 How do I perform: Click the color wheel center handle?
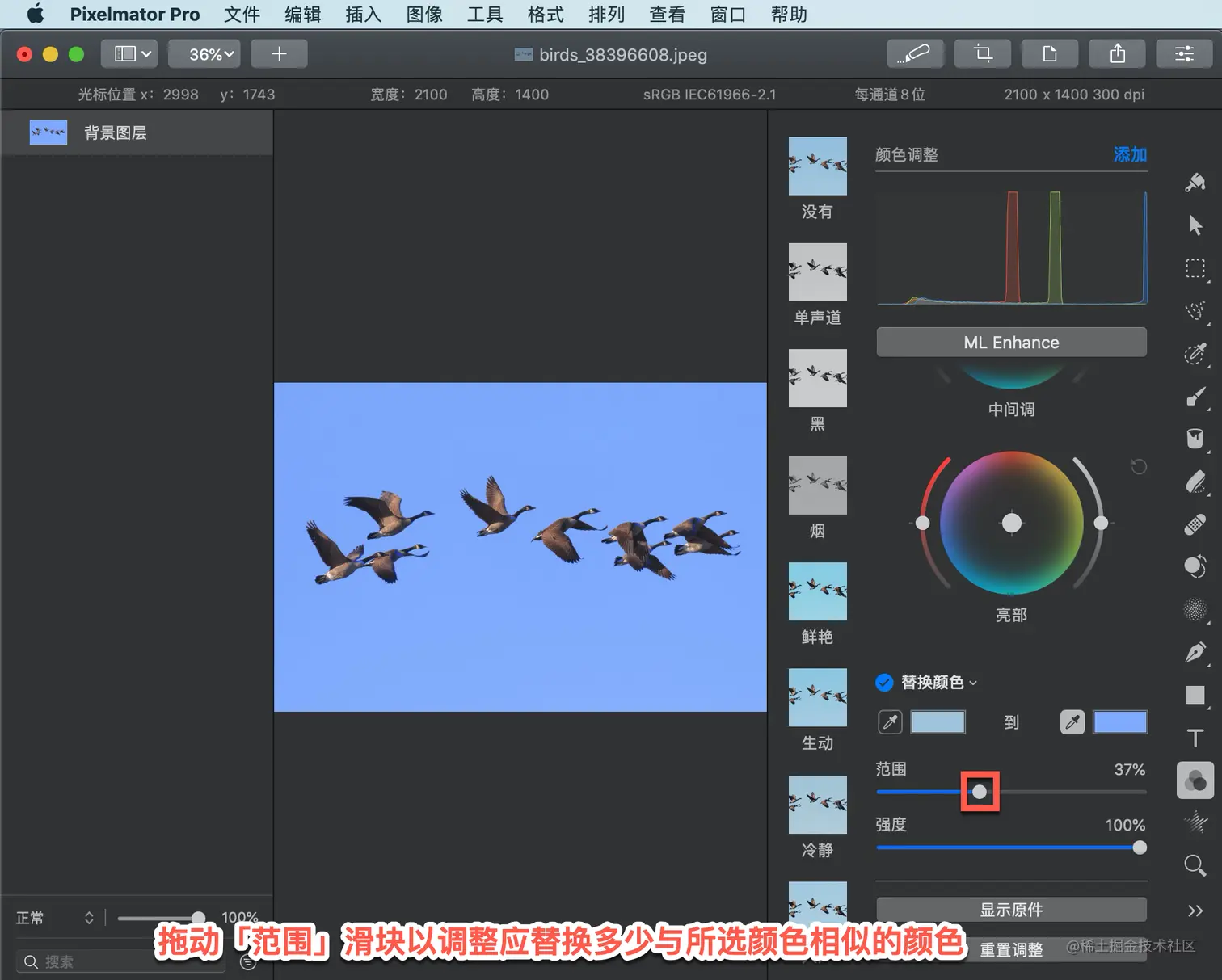[x=1011, y=523]
